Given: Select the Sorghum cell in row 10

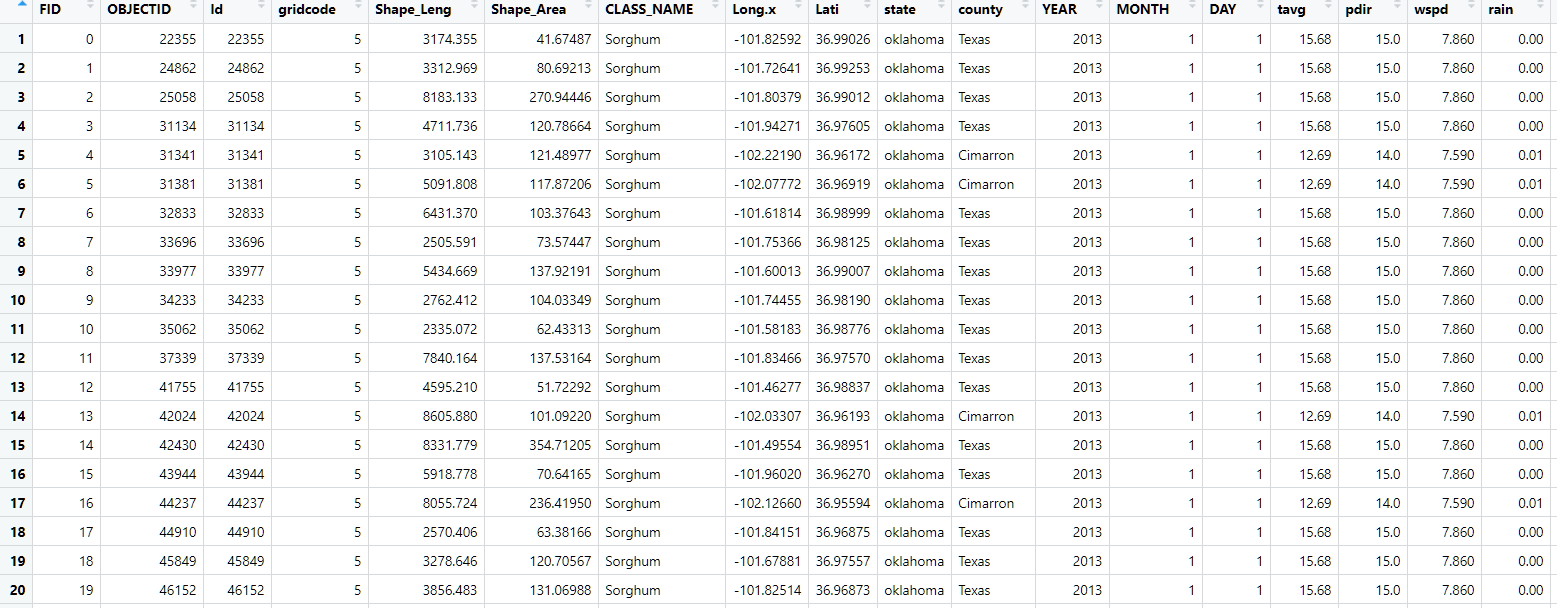Looking at the screenshot, I should click(x=634, y=300).
